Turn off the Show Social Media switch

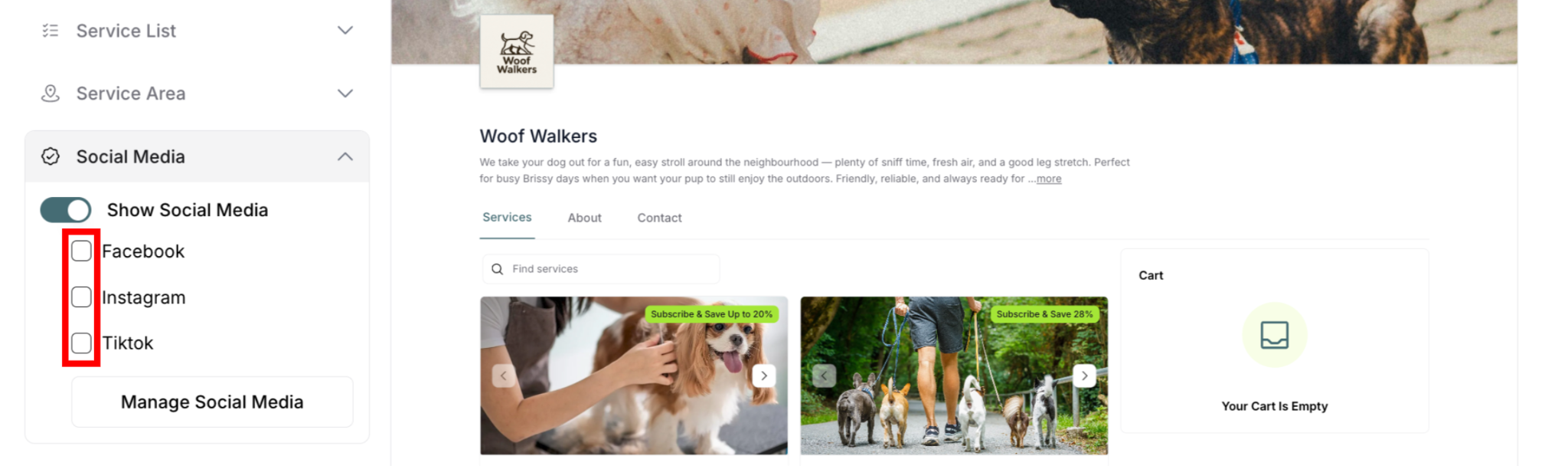click(x=66, y=210)
